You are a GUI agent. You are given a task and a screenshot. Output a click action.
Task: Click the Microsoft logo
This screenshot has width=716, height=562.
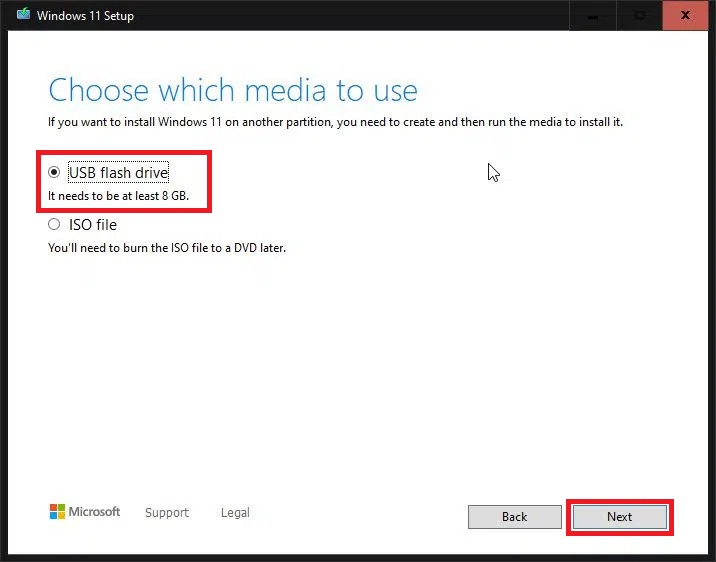point(85,512)
